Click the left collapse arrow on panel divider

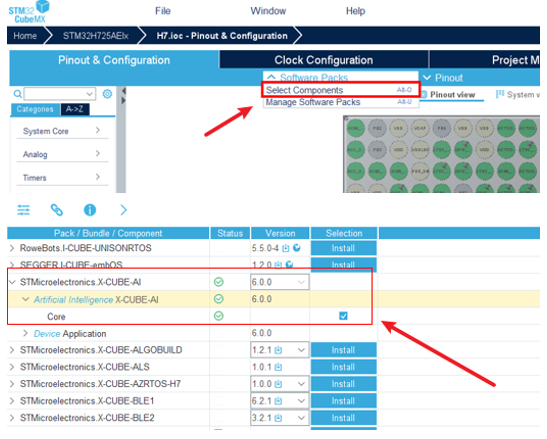[x=123, y=91]
